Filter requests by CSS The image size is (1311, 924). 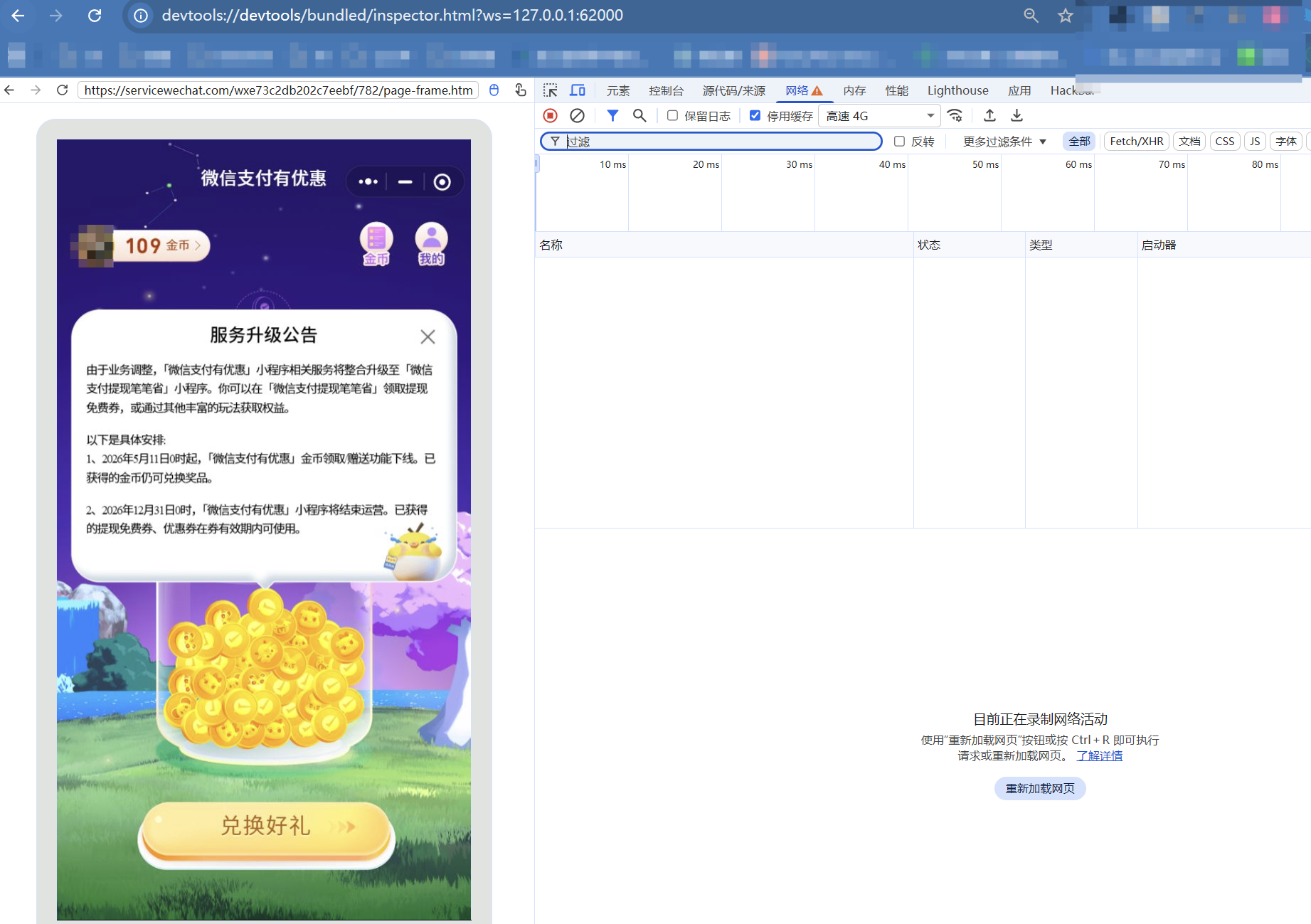click(x=1225, y=142)
